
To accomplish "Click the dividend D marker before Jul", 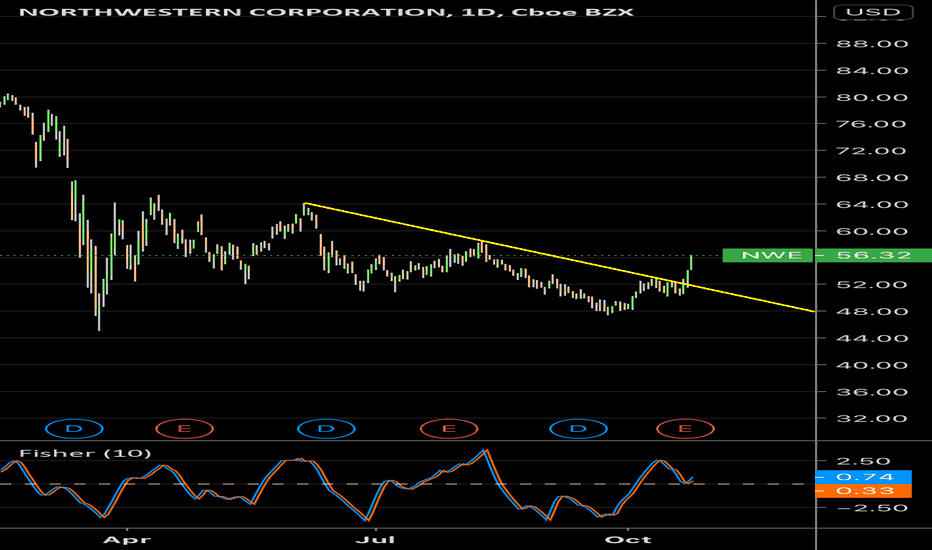I will click(326, 429).
